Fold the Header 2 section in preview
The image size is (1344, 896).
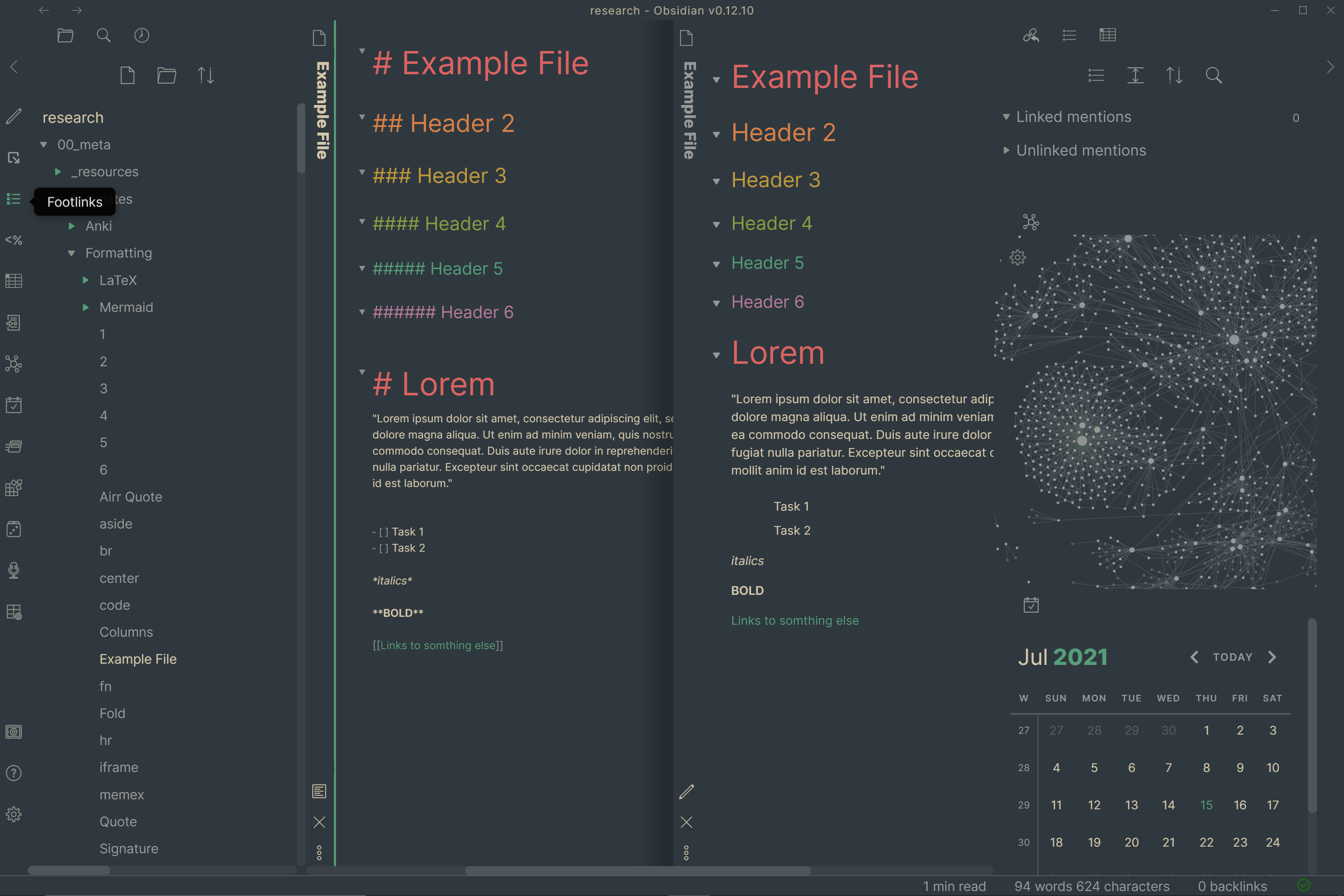click(716, 134)
